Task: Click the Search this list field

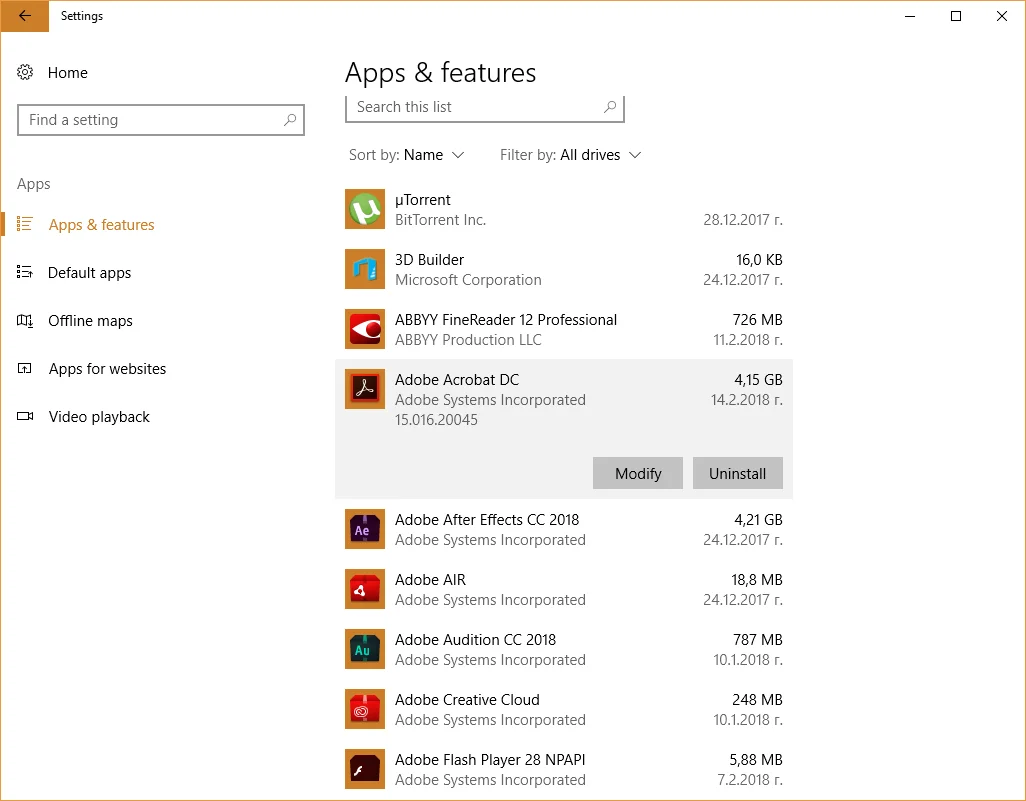Action: 485,108
